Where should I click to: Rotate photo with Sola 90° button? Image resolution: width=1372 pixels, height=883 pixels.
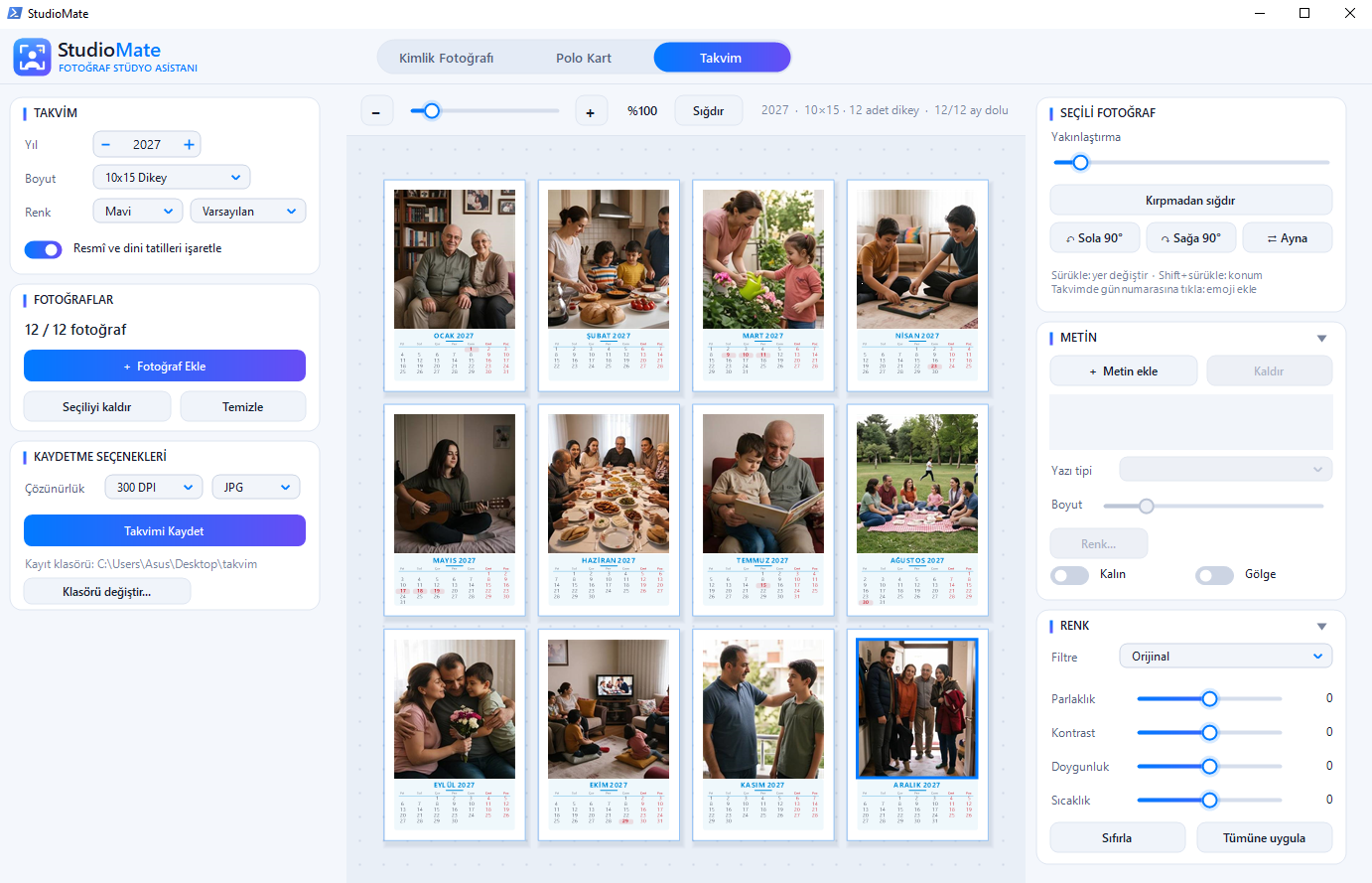(1094, 238)
